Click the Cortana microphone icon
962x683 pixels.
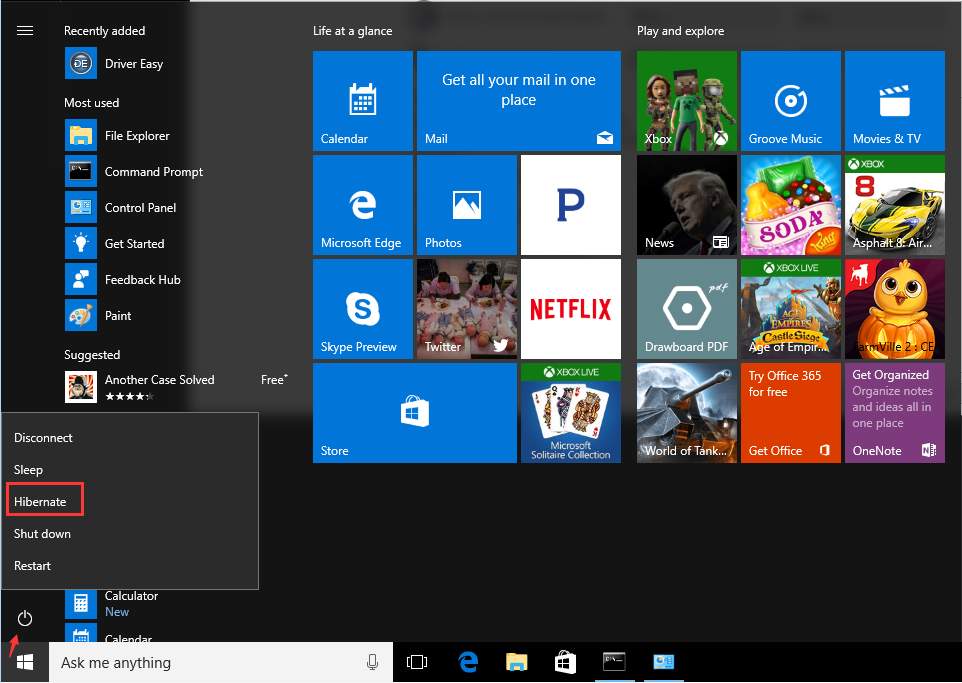[372, 662]
